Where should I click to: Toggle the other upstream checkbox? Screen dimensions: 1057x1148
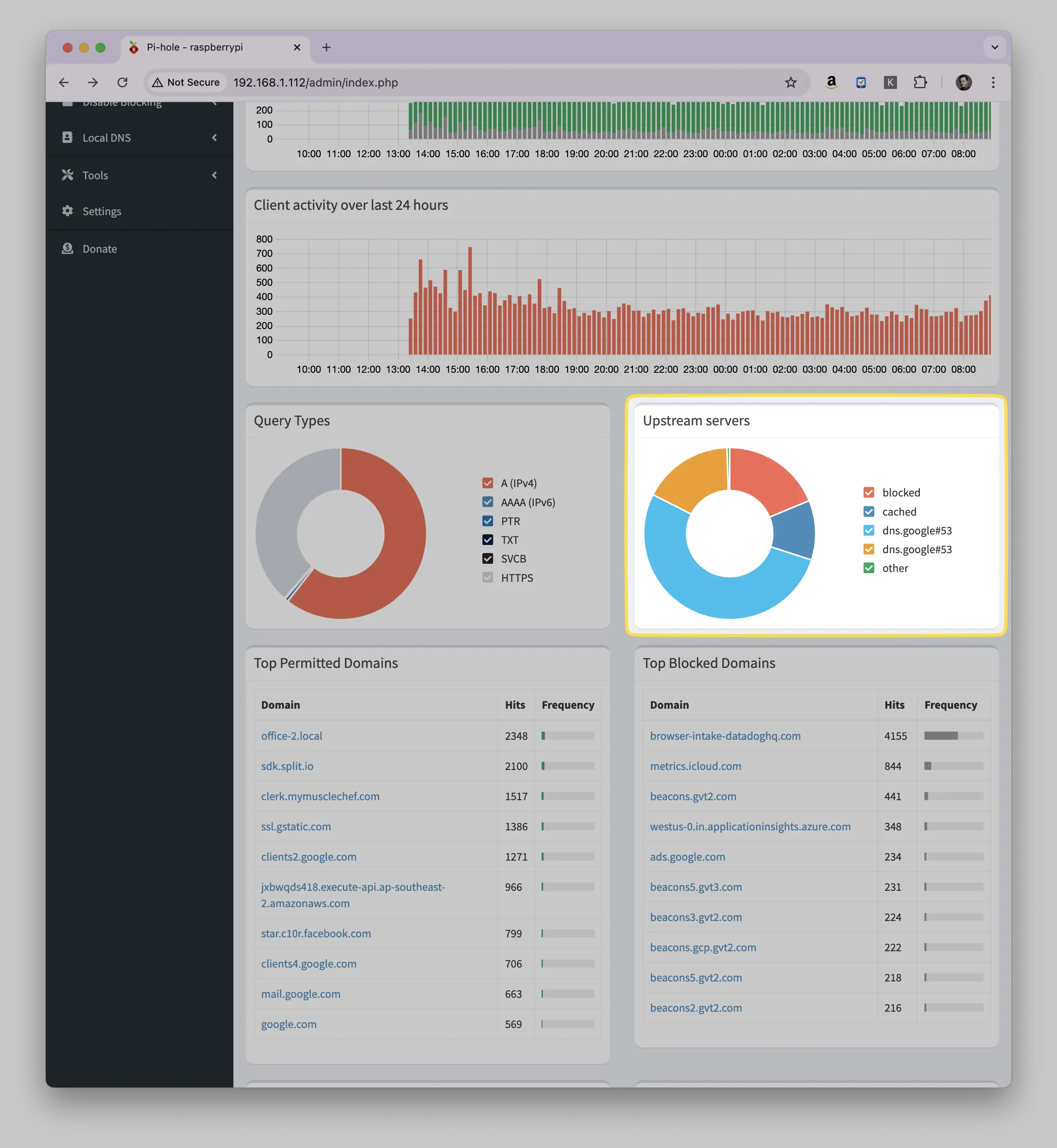869,568
